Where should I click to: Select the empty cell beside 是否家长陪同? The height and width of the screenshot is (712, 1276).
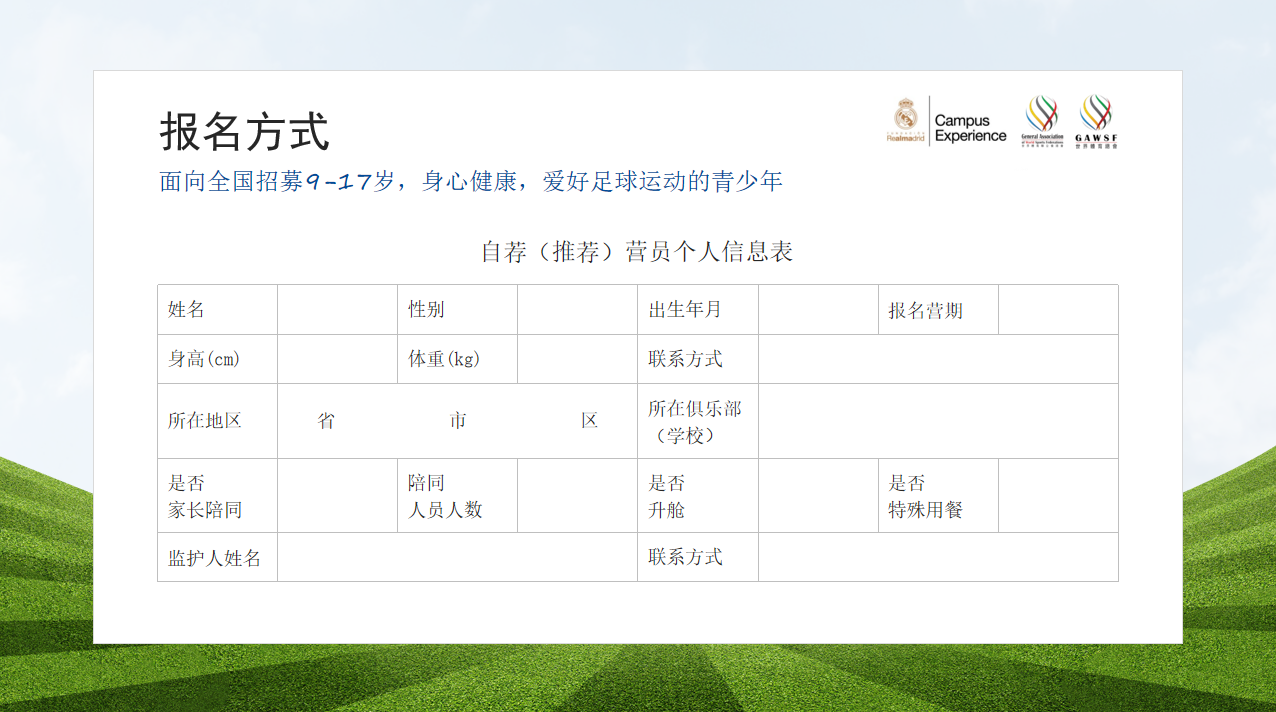click(337, 496)
